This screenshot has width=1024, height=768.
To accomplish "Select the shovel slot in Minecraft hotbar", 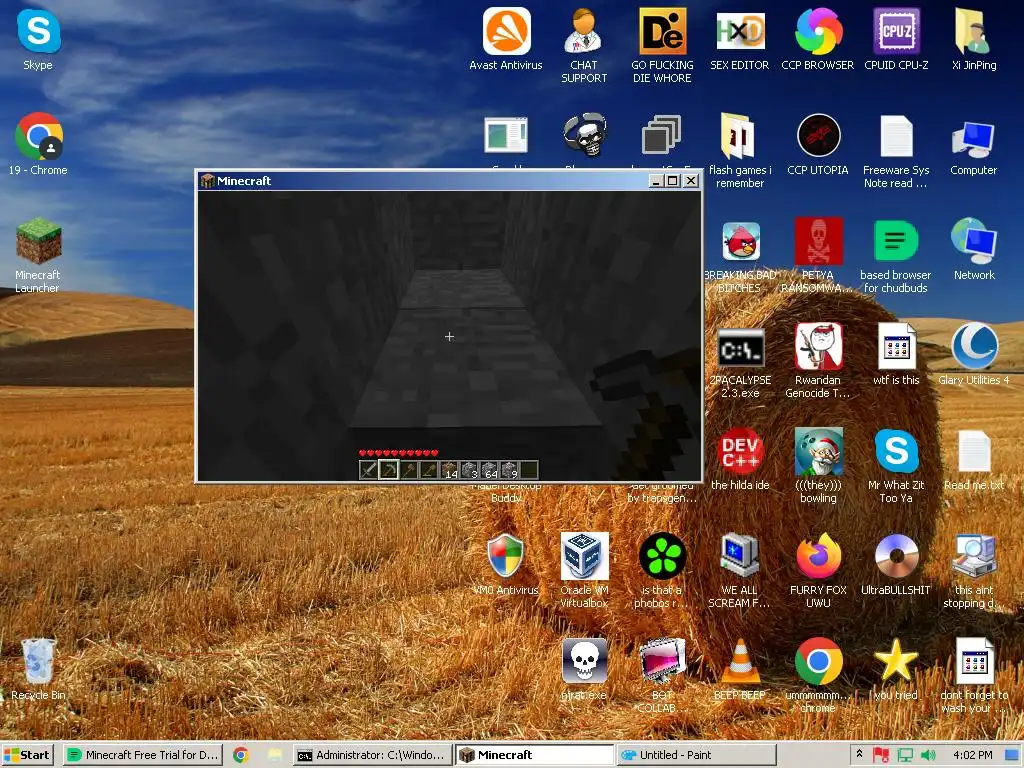I will [x=429, y=470].
